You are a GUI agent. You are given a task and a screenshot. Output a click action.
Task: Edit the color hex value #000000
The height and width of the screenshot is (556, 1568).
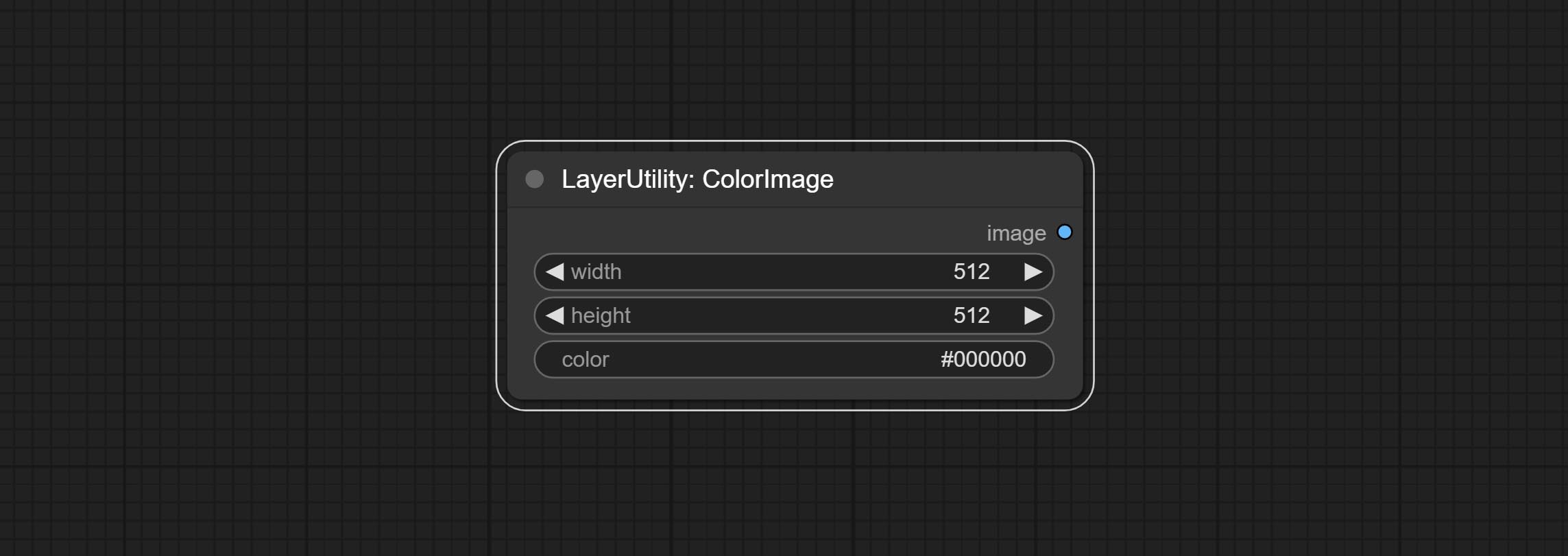[x=982, y=359]
